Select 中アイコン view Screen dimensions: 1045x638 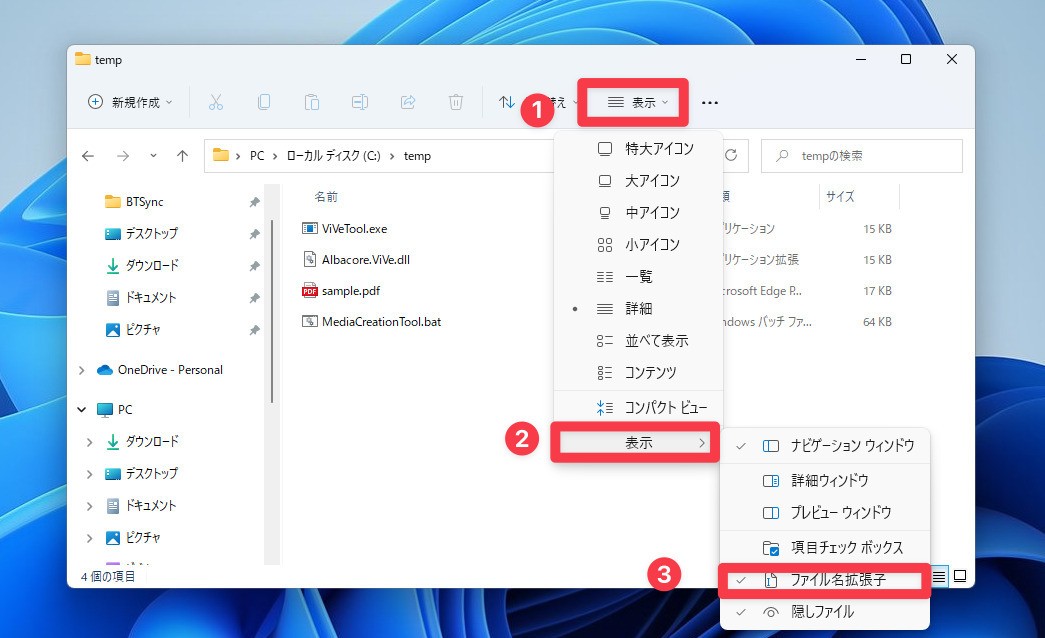tap(638, 213)
